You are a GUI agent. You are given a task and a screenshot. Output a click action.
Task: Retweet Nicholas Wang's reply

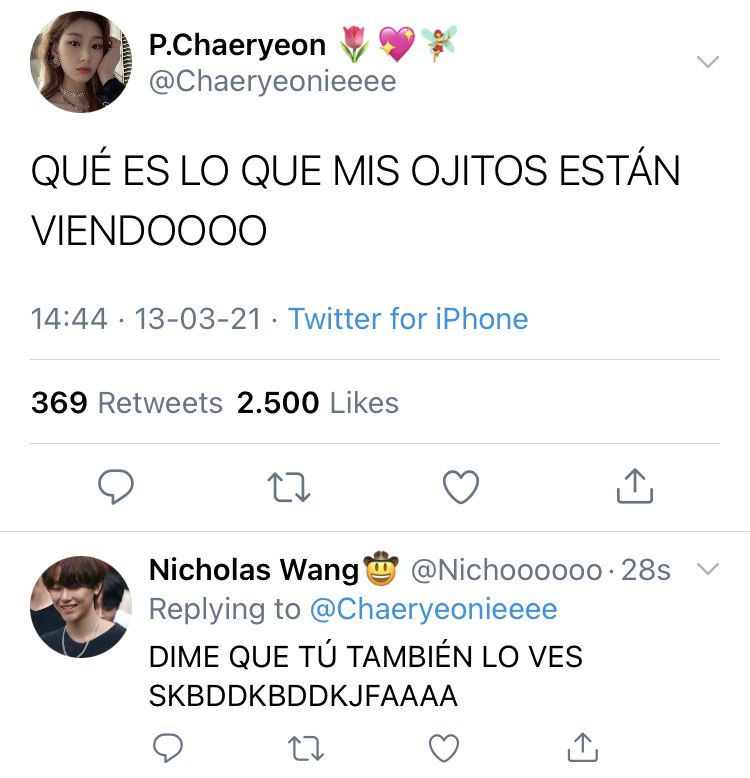click(x=306, y=748)
